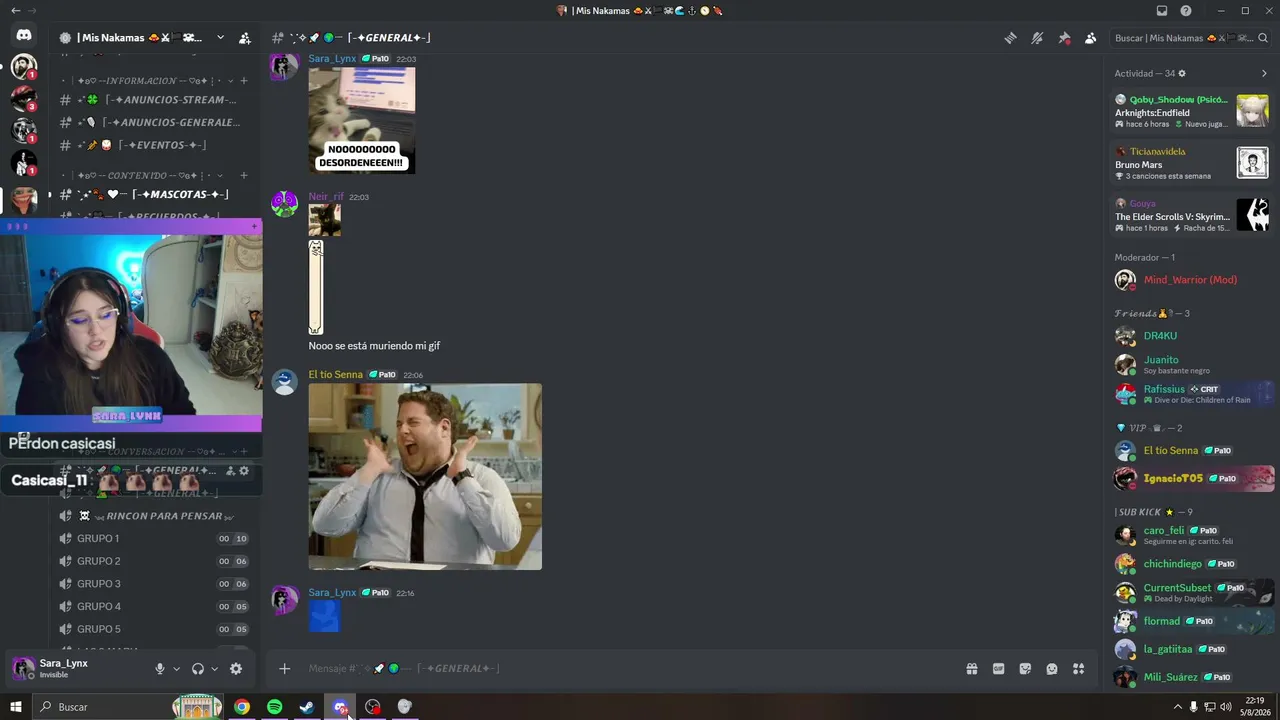This screenshot has width=1280, height=720.
Task: Join GRUPO 3 voice channel
Action: (x=155, y=584)
